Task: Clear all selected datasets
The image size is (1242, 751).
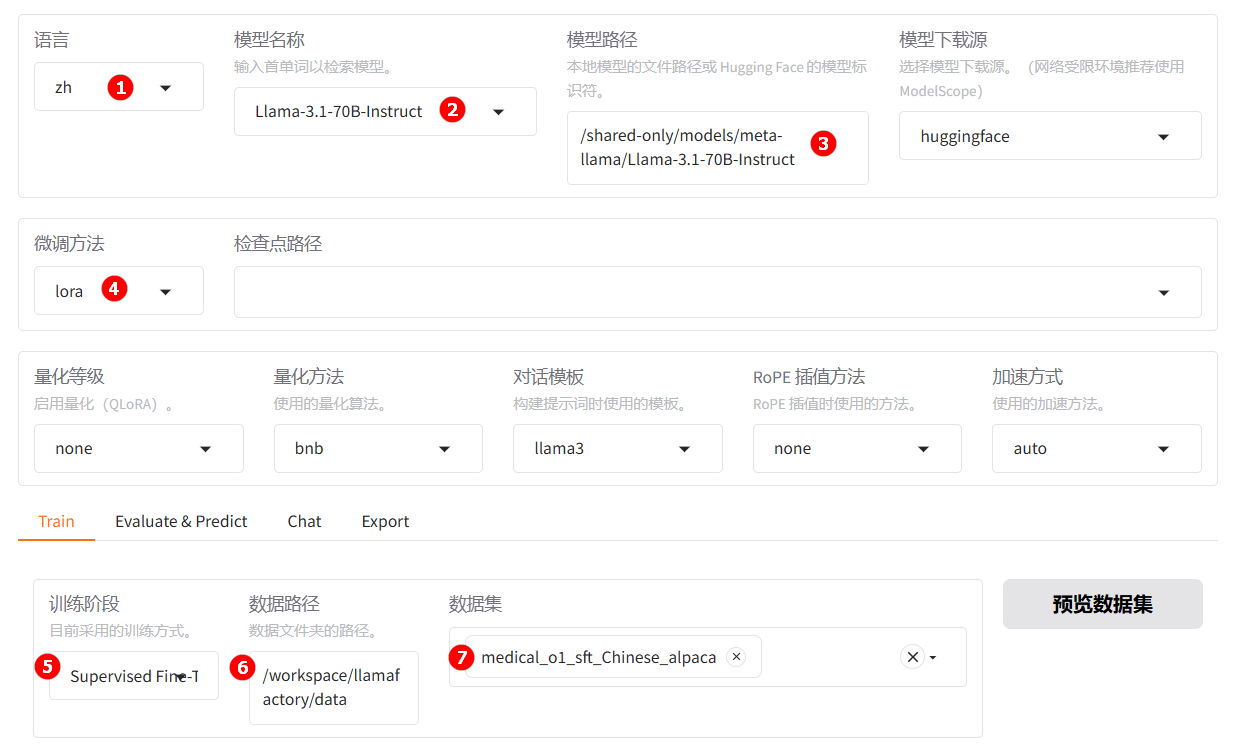Action: click(912, 657)
